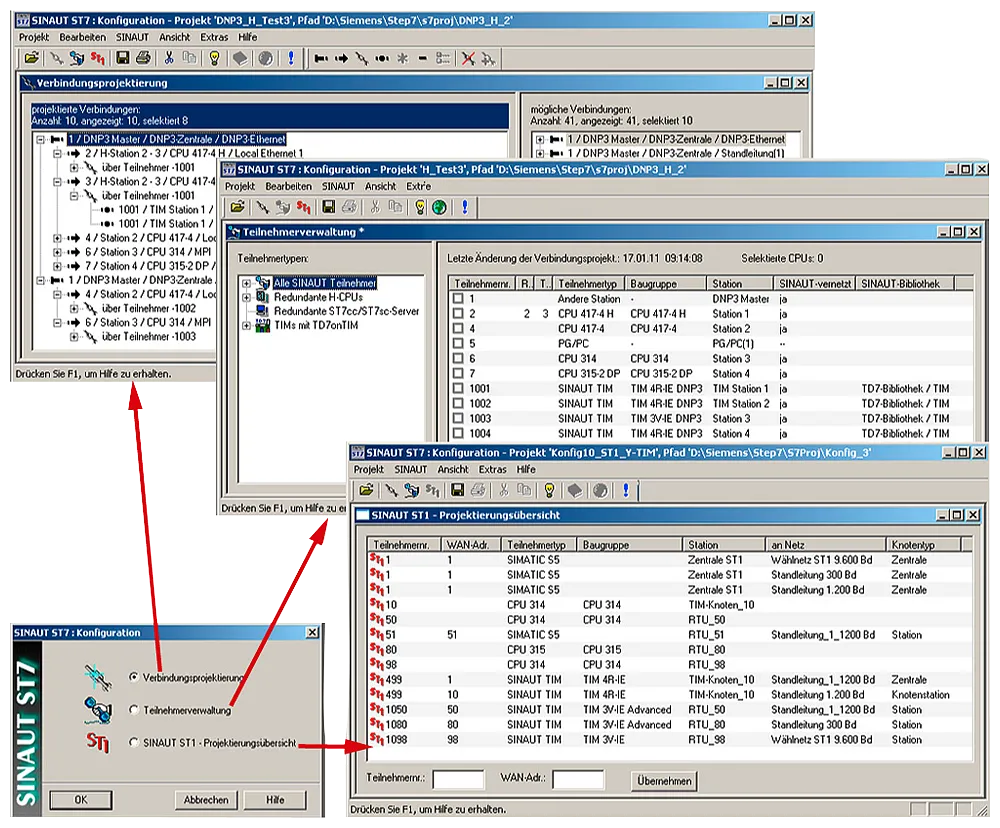This screenshot has width=1000, height=828.
Task: Click Hilfe button in Konfiguration dialog
Action: coord(275,799)
